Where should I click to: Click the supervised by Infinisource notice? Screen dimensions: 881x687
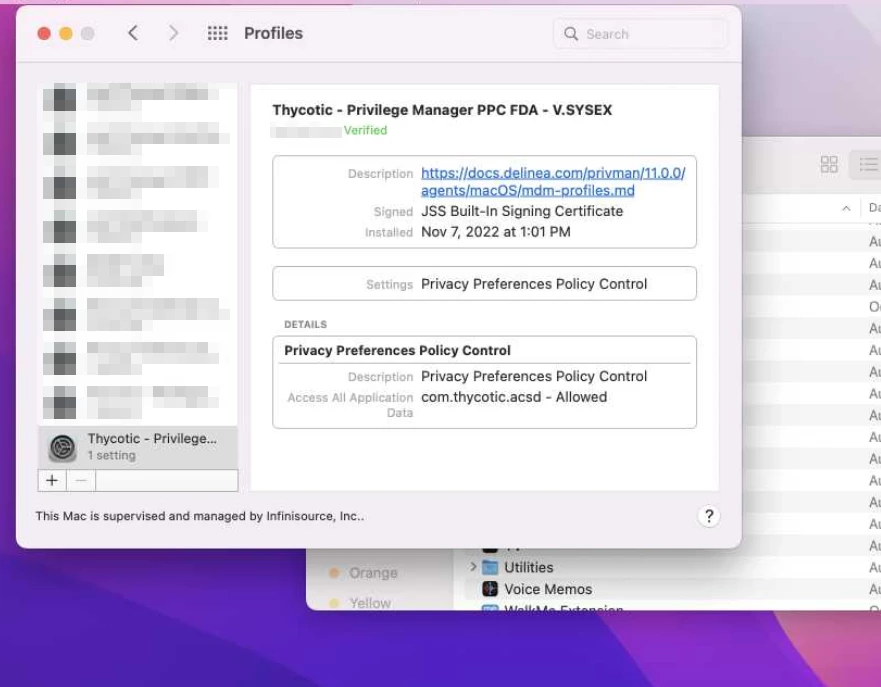point(200,516)
